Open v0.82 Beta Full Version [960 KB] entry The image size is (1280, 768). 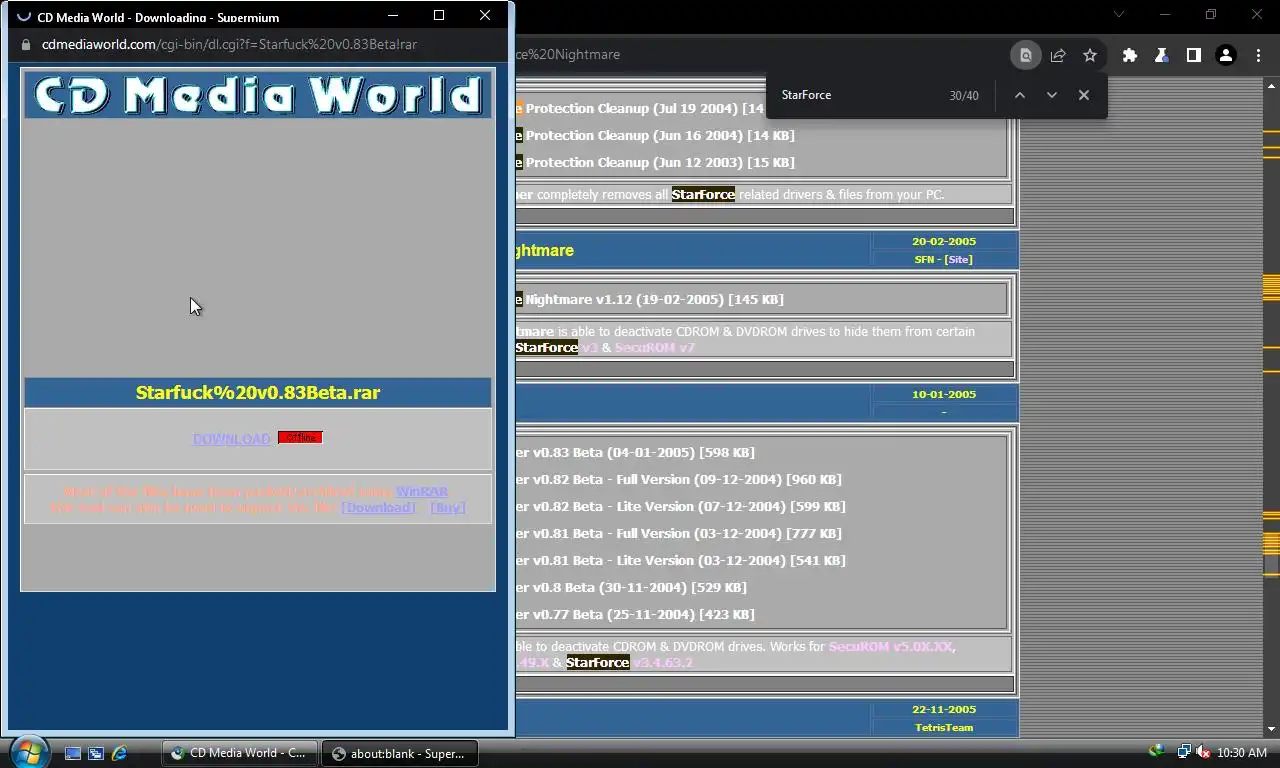click(x=678, y=479)
